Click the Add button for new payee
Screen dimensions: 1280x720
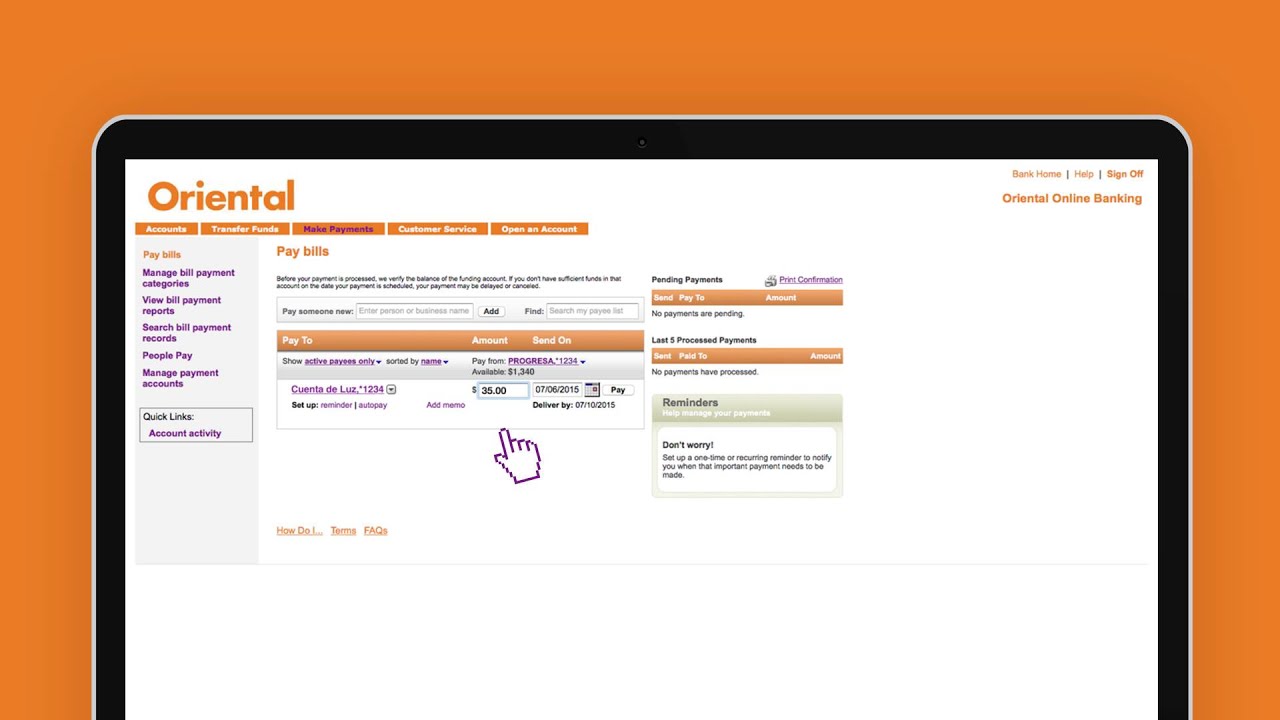point(491,311)
